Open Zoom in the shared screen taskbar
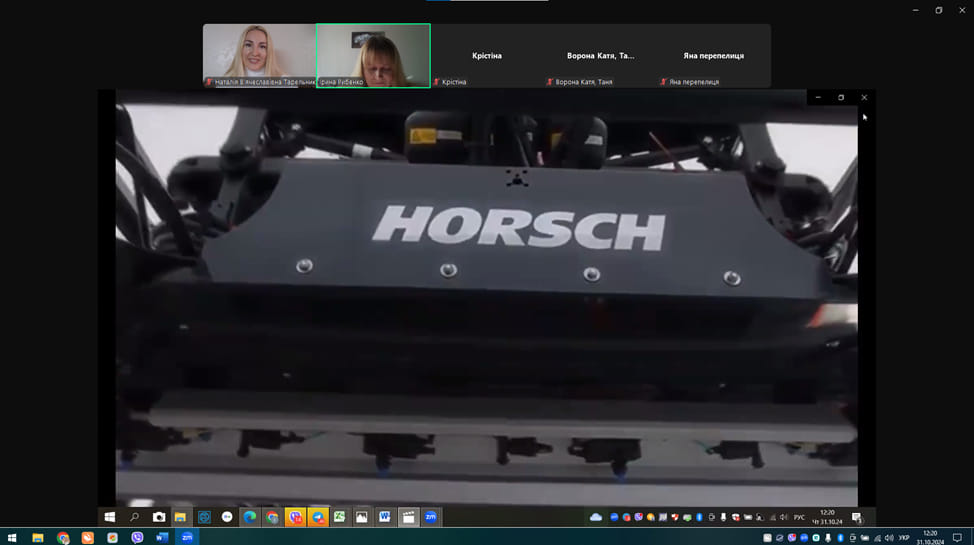Screen dimensions: 974x545 tap(430, 517)
